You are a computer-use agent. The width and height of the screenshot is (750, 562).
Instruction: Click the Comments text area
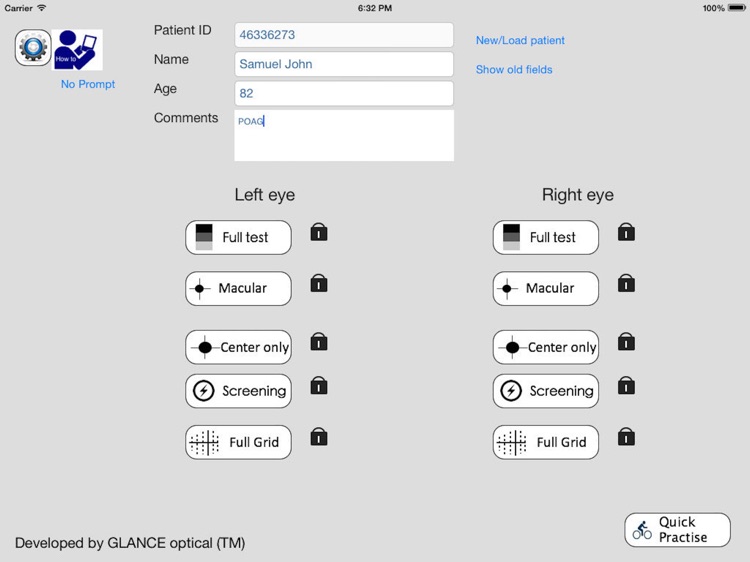(344, 136)
